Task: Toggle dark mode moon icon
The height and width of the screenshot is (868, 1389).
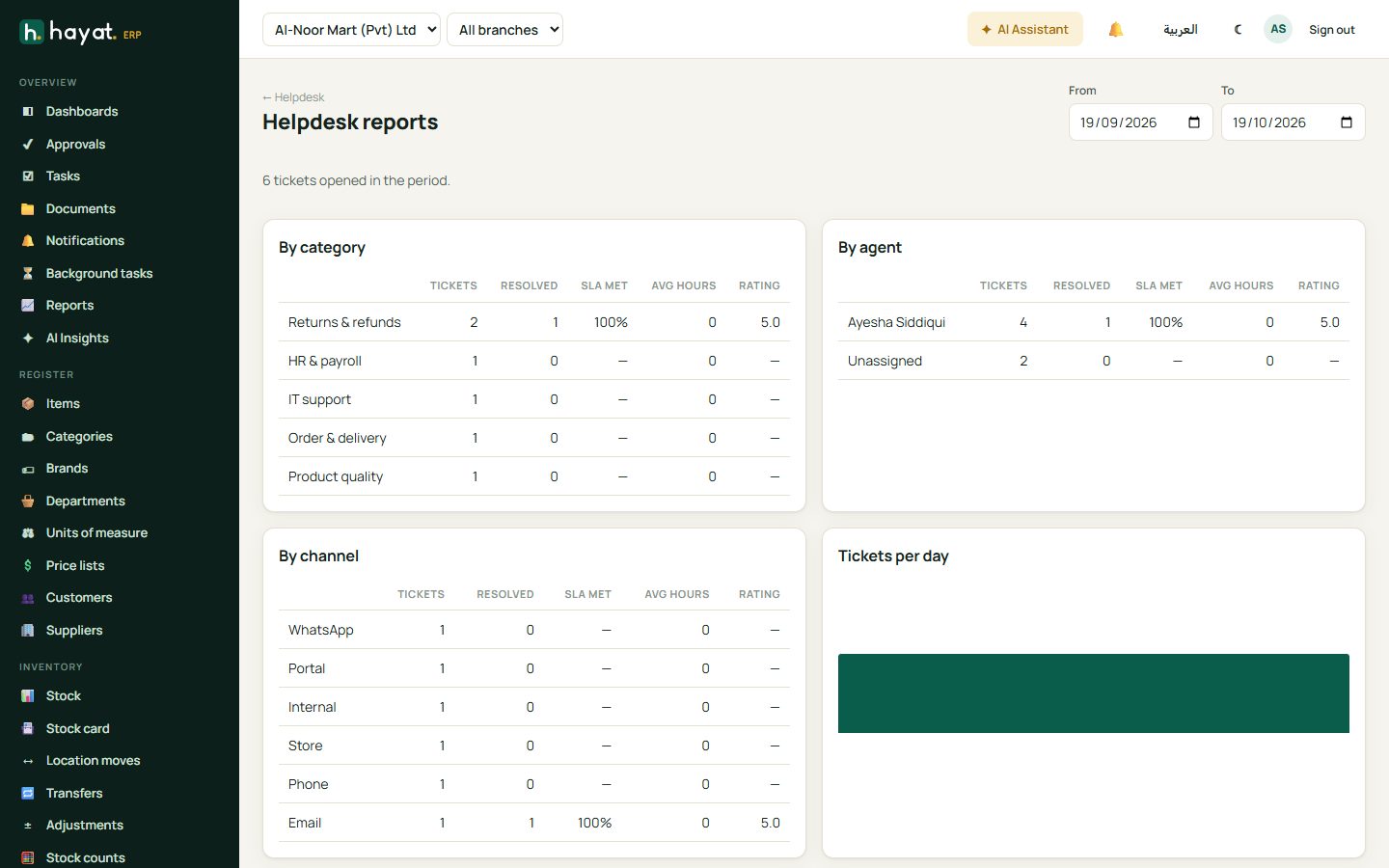Action: point(1239,30)
